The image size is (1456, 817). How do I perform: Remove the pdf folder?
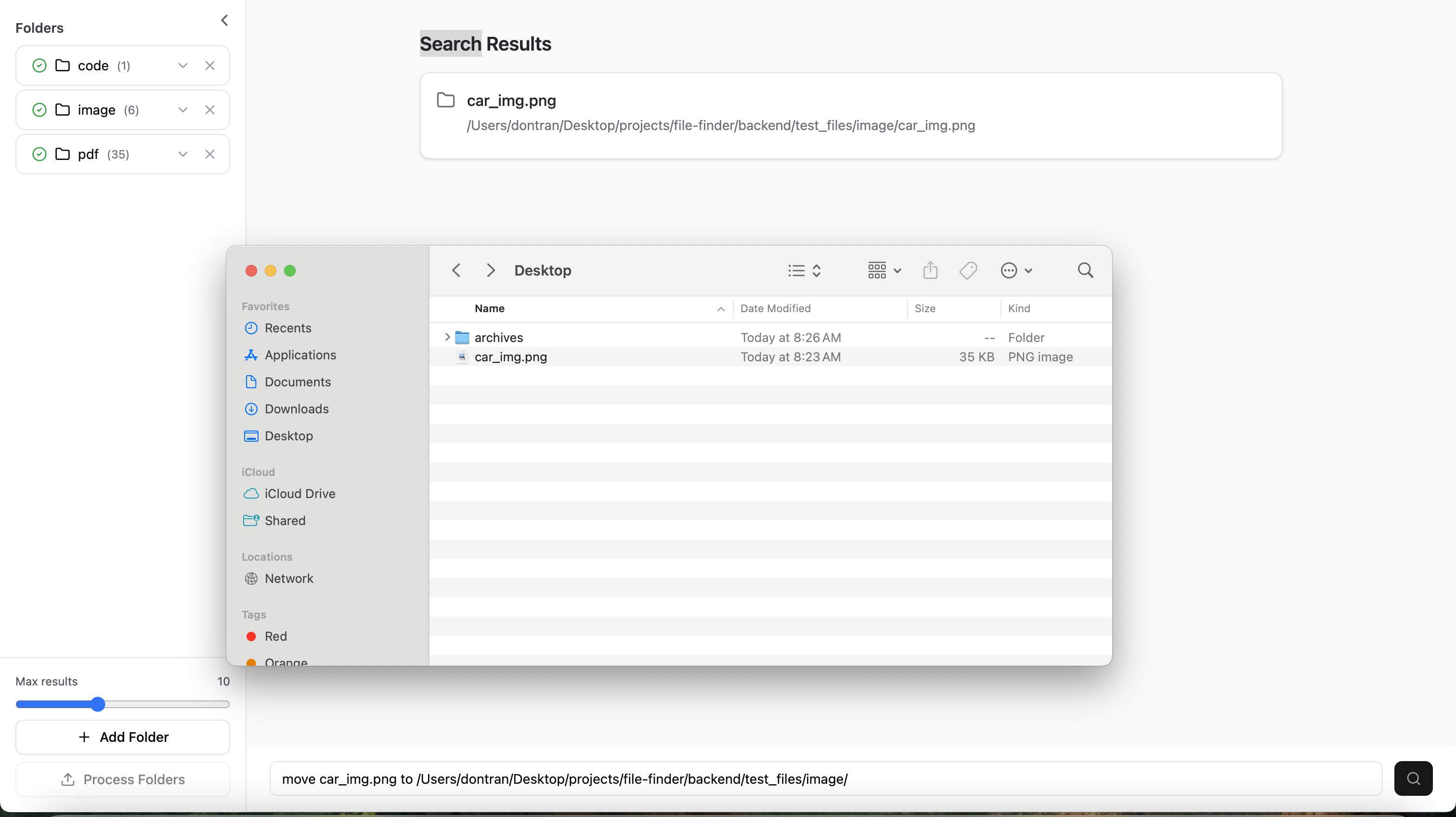click(x=210, y=154)
